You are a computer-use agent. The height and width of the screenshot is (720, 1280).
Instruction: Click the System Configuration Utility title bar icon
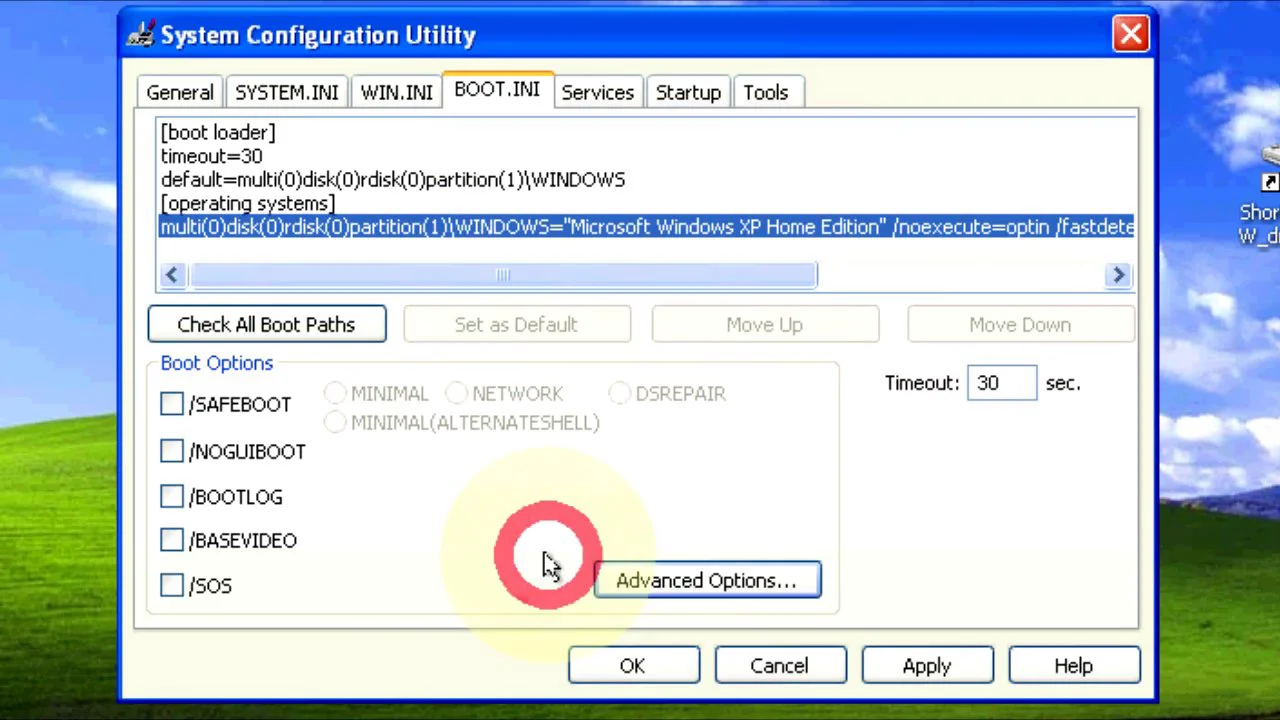[140, 35]
